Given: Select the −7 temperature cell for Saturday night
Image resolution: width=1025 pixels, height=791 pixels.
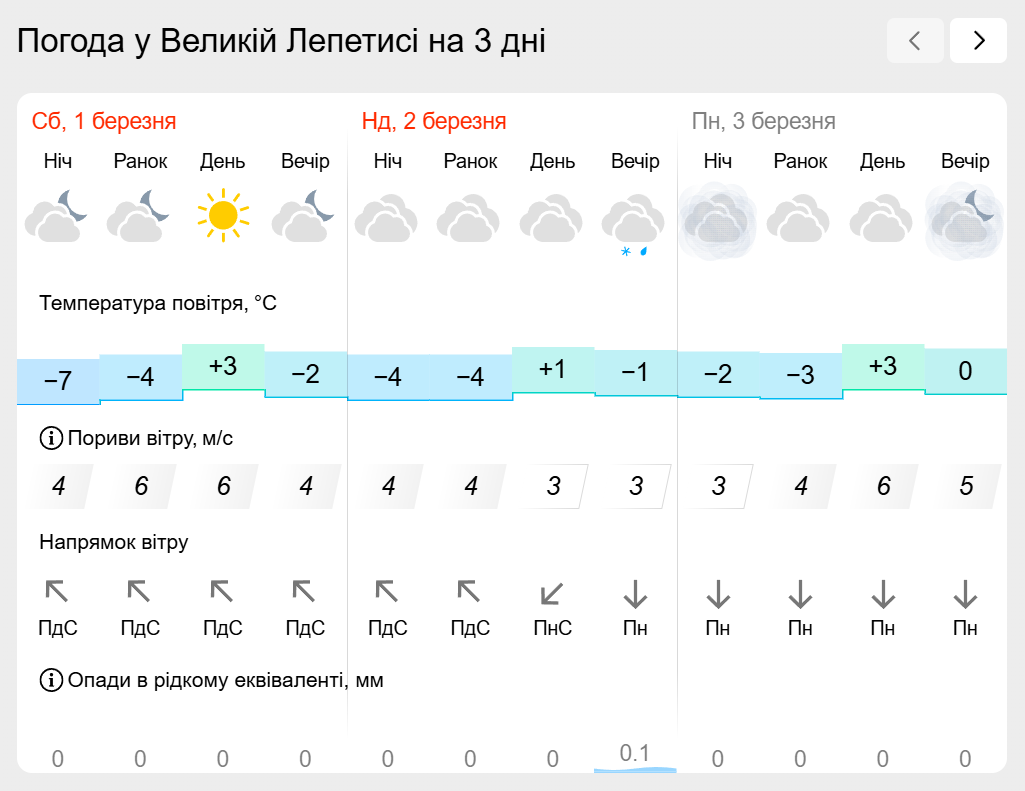Looking at the screenshot, I should (x=58, y=381).
